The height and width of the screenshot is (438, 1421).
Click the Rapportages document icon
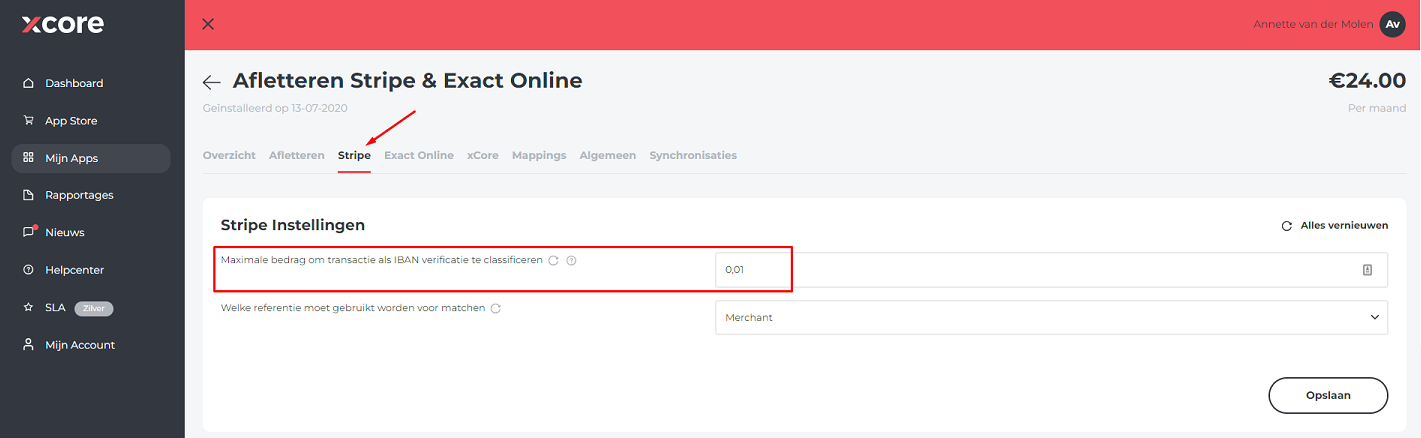point(28,195)
